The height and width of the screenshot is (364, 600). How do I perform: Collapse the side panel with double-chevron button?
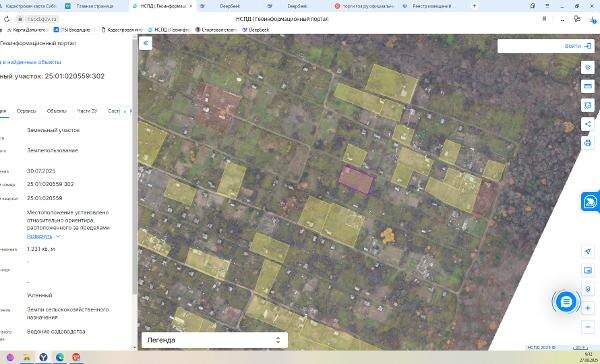(x=146, y=43)
